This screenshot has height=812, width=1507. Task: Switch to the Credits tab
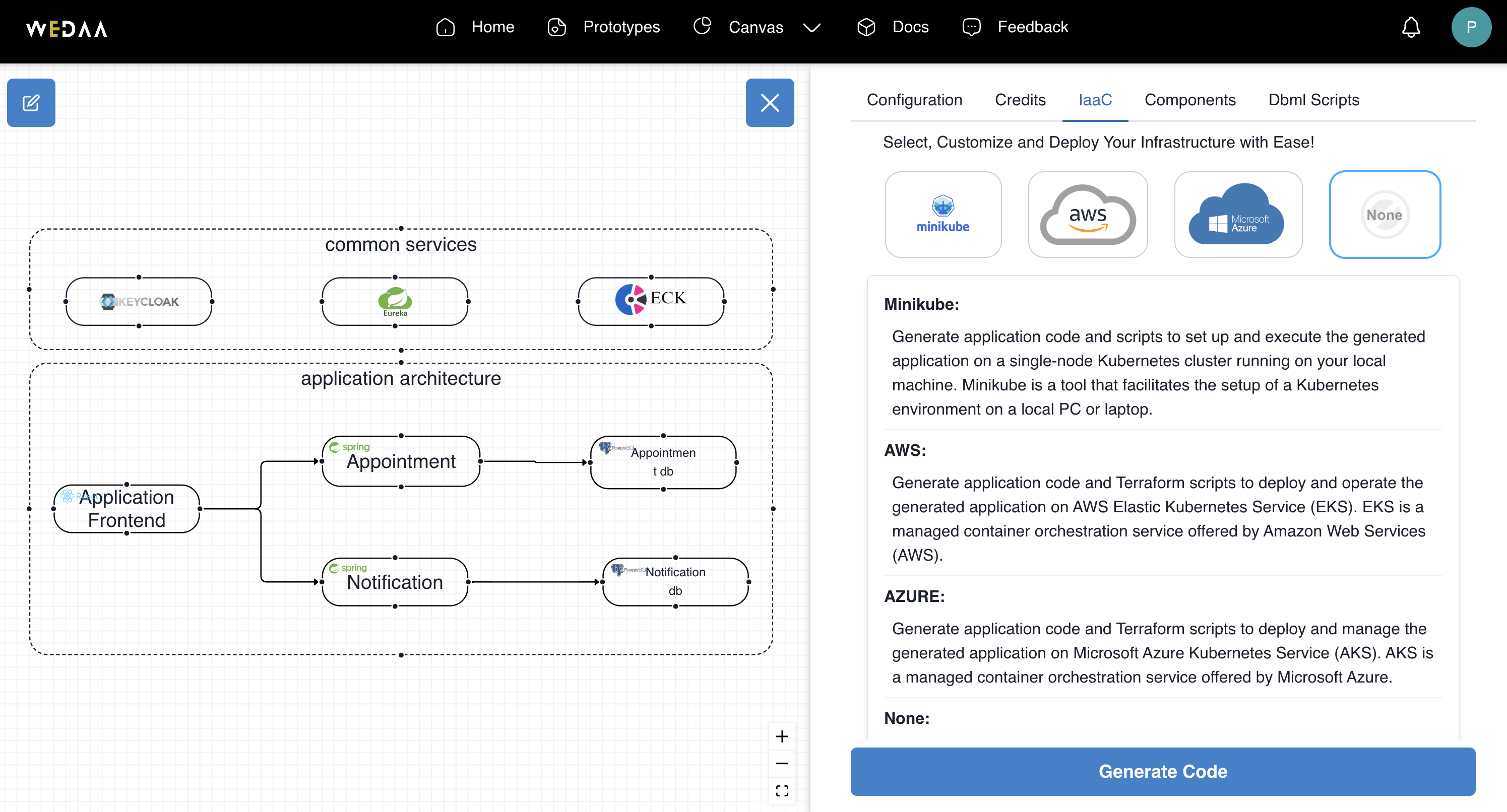point(1020,100)
